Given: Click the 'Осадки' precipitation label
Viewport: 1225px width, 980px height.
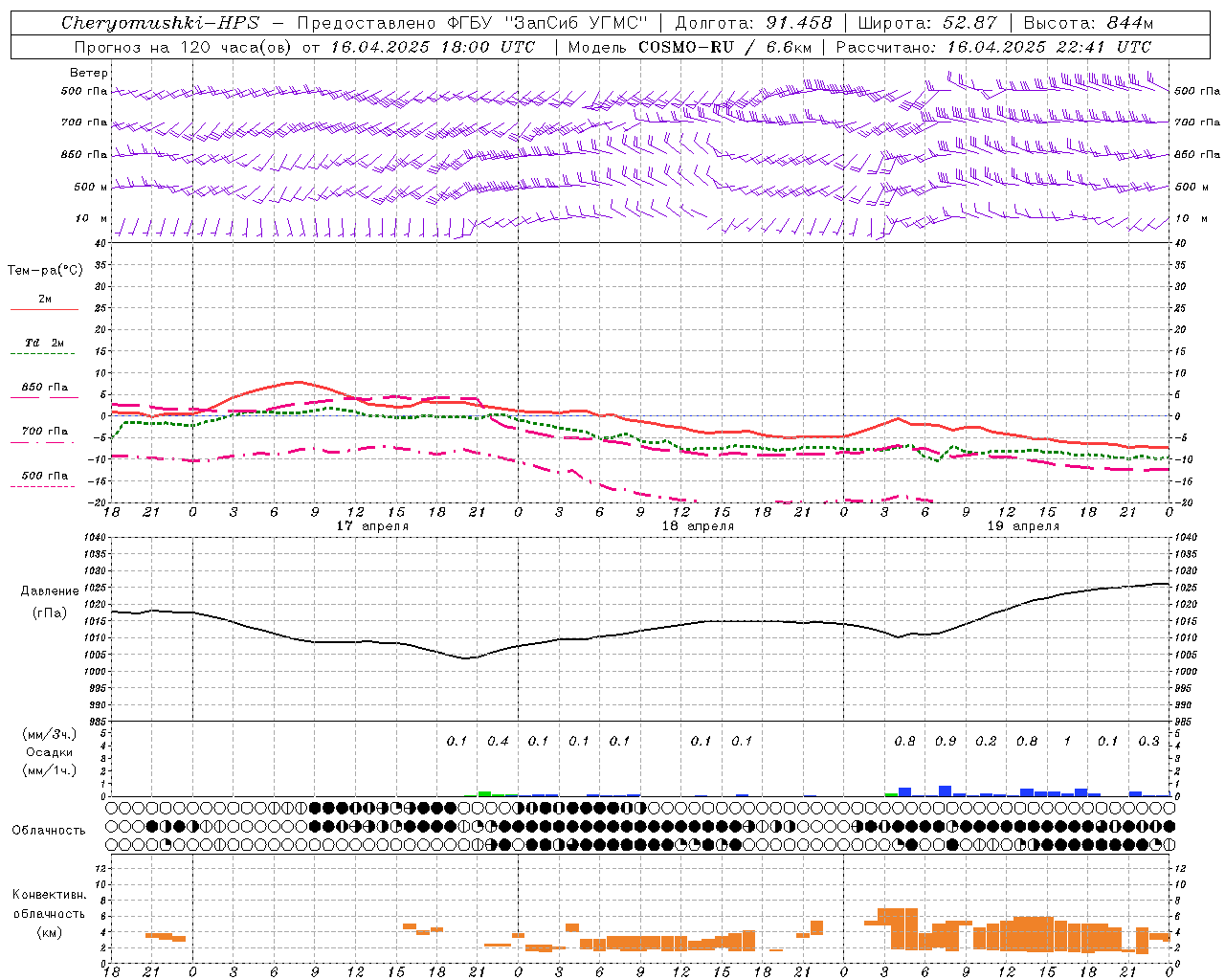Looking at the screenshot, I should (x=50, y=752).
